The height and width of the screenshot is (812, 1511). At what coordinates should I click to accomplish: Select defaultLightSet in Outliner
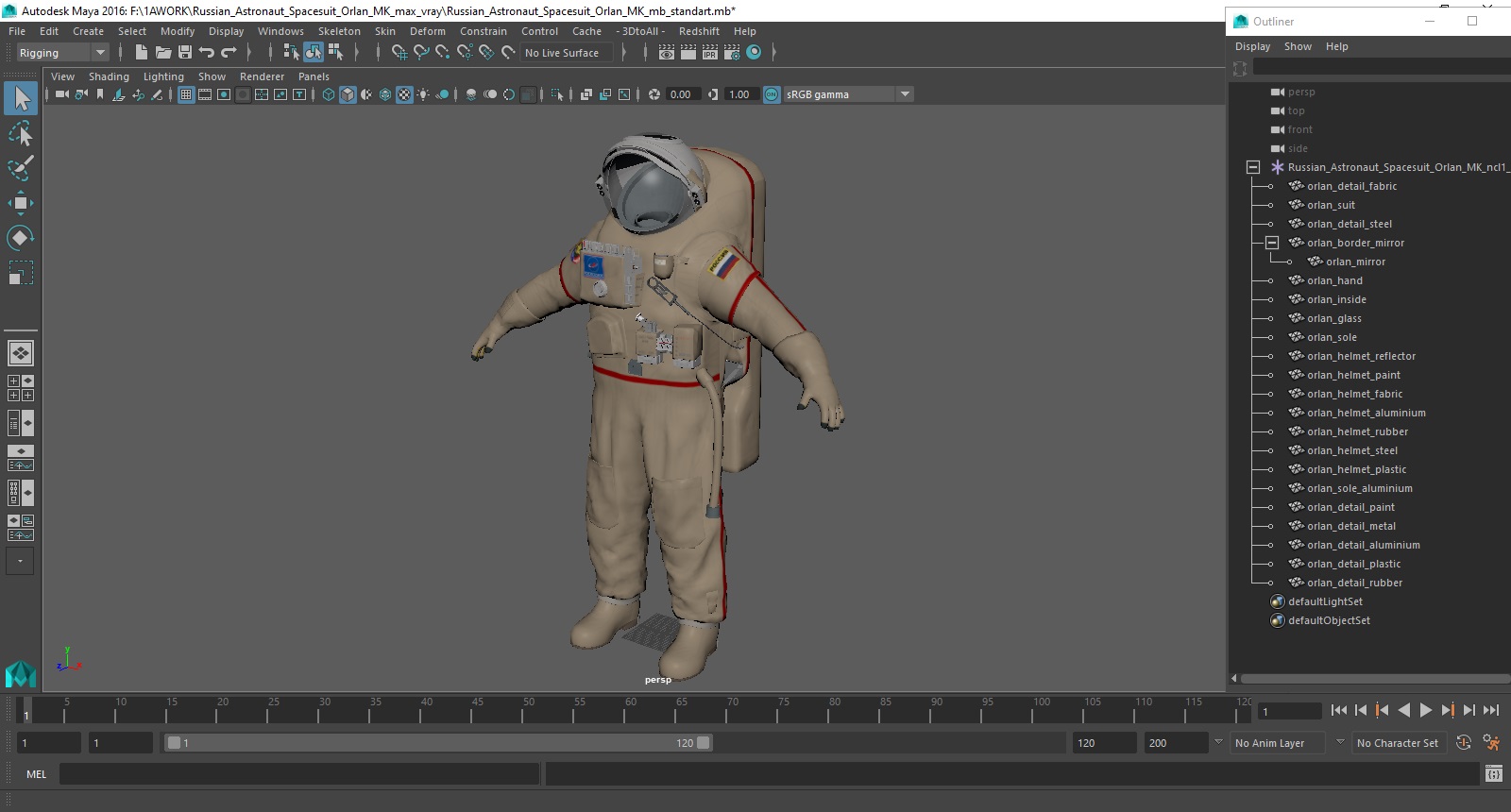1325,601
